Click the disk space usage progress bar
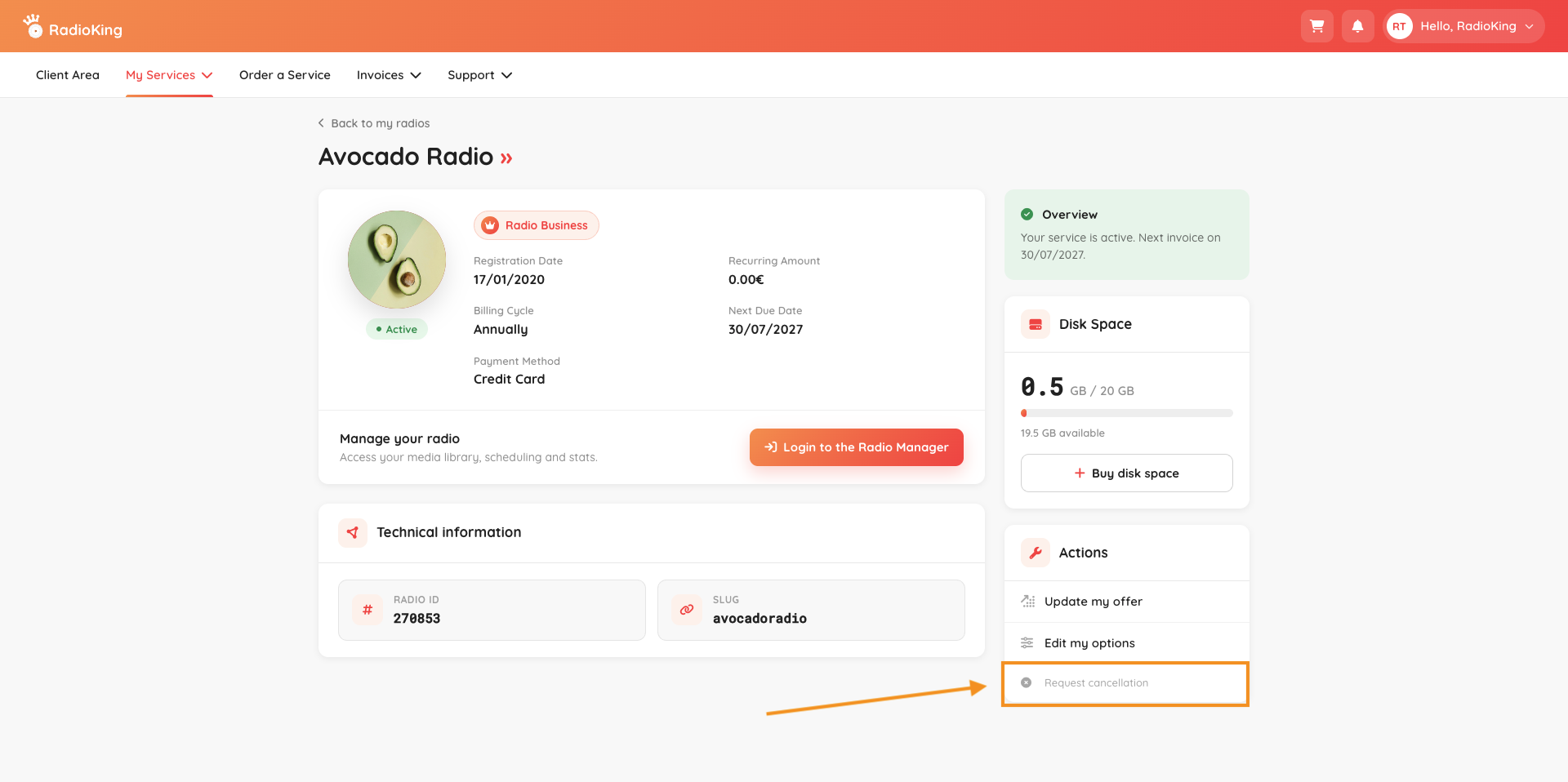Screen dimensions: 1568x782 click(x=1127, y=413)
